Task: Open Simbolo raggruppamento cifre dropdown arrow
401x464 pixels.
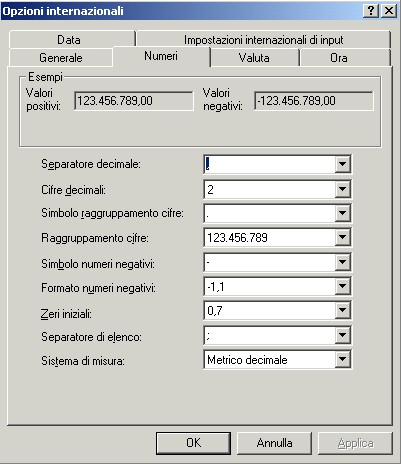Action: tap(342, 213)
